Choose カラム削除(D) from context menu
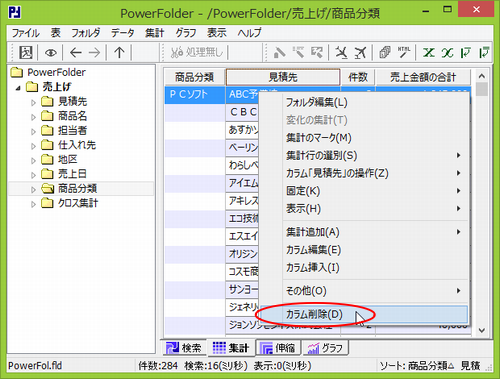The width and height of the screenshot is (500, 379). 364,314
